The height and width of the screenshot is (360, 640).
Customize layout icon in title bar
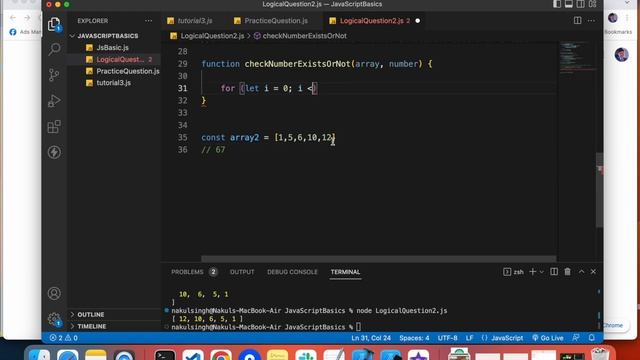point(592,4)
